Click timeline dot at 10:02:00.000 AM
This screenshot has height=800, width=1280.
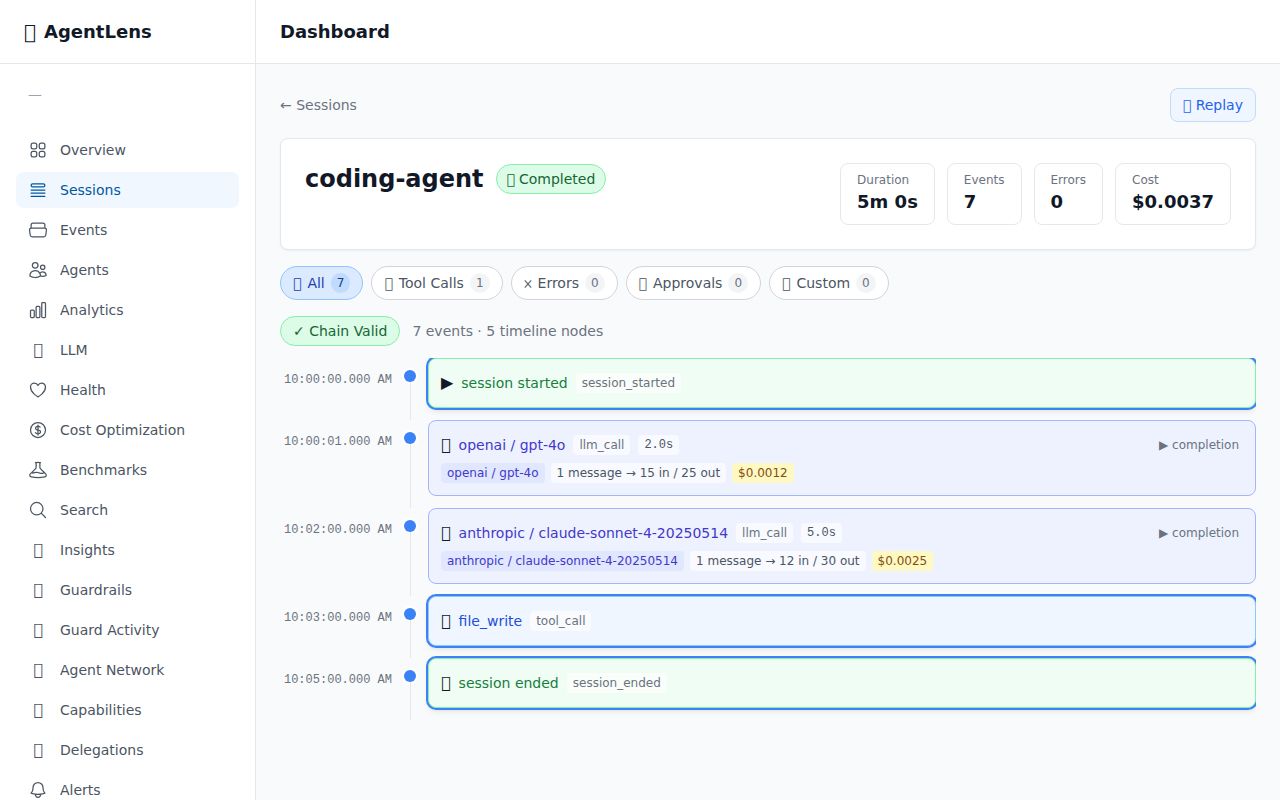410,526
